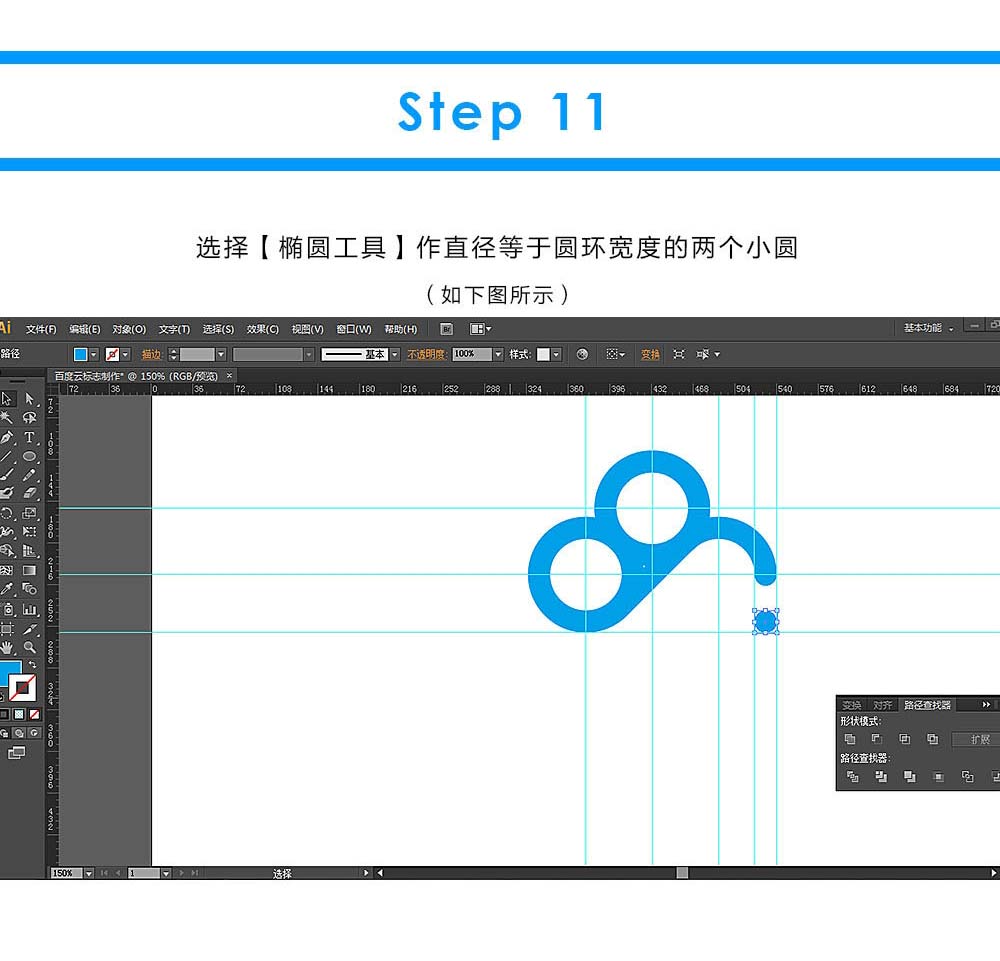Screen dimensions: 1000x961
Task: Click the selected small blue circle
Action: pos(765,621)
